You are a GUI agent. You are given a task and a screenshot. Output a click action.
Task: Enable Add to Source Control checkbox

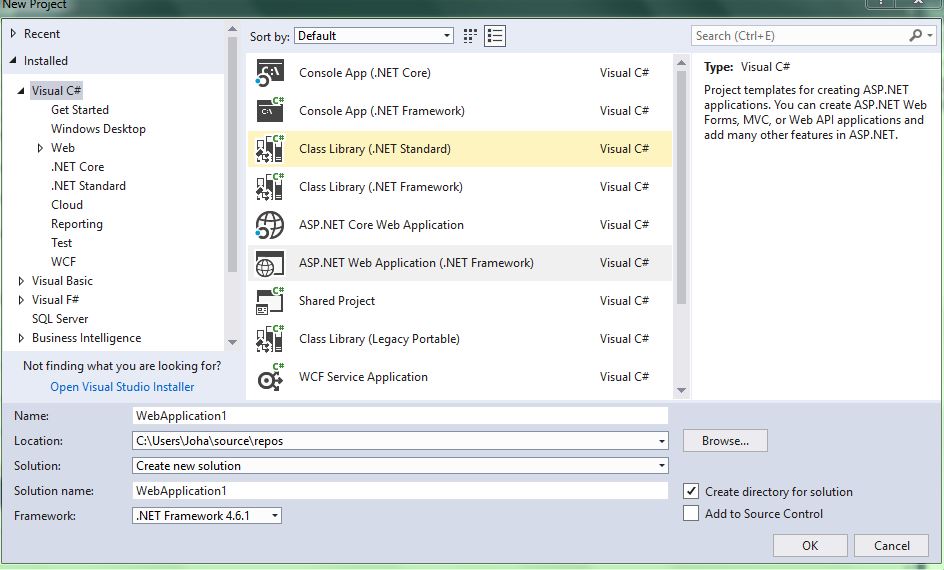691,513
